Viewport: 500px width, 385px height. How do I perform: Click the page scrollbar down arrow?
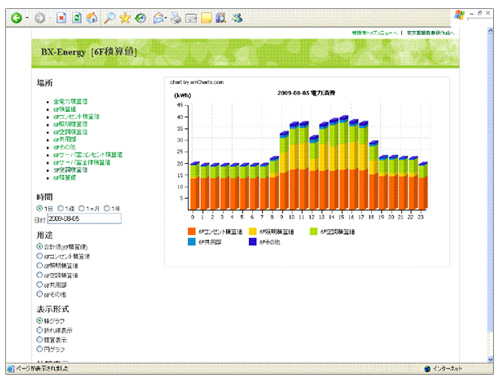490,359
